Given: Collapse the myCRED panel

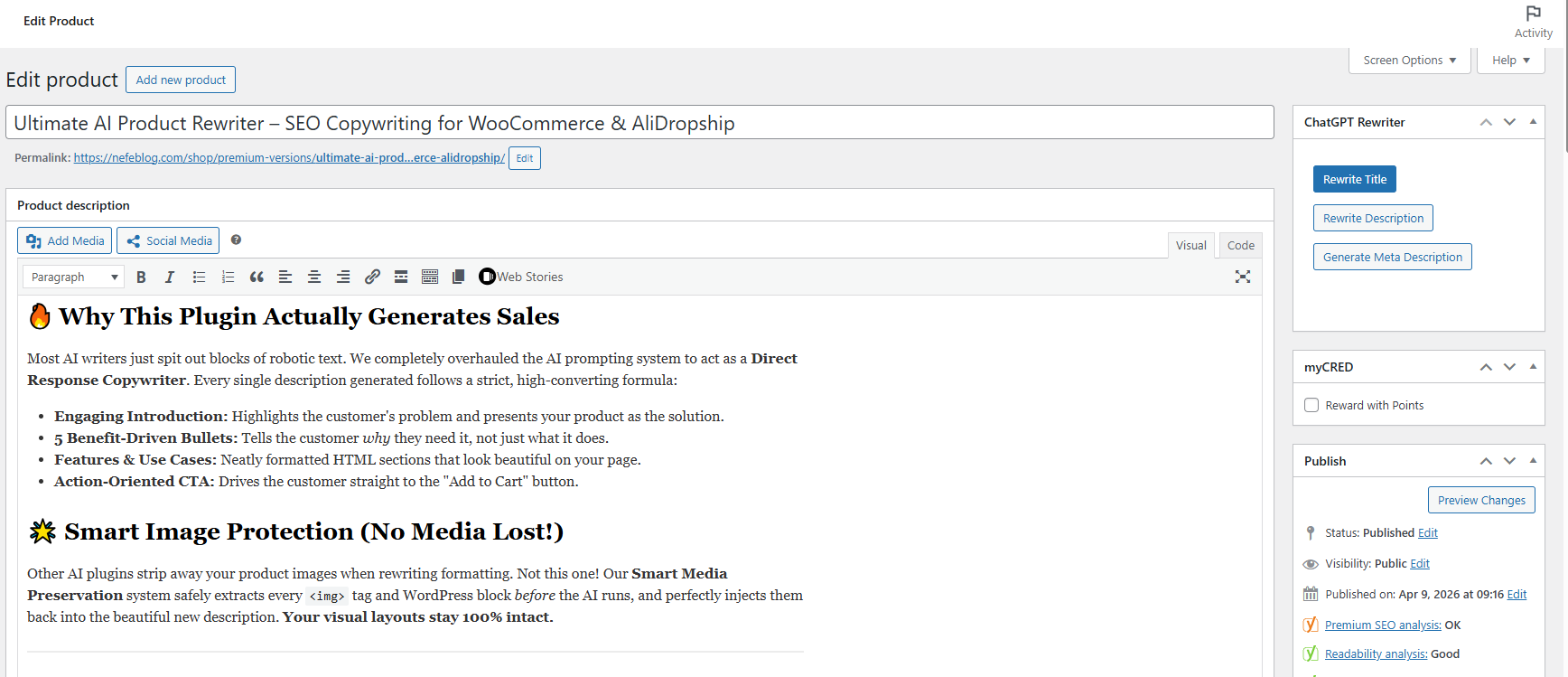Looking at the screenshot, I should 1533,367.
